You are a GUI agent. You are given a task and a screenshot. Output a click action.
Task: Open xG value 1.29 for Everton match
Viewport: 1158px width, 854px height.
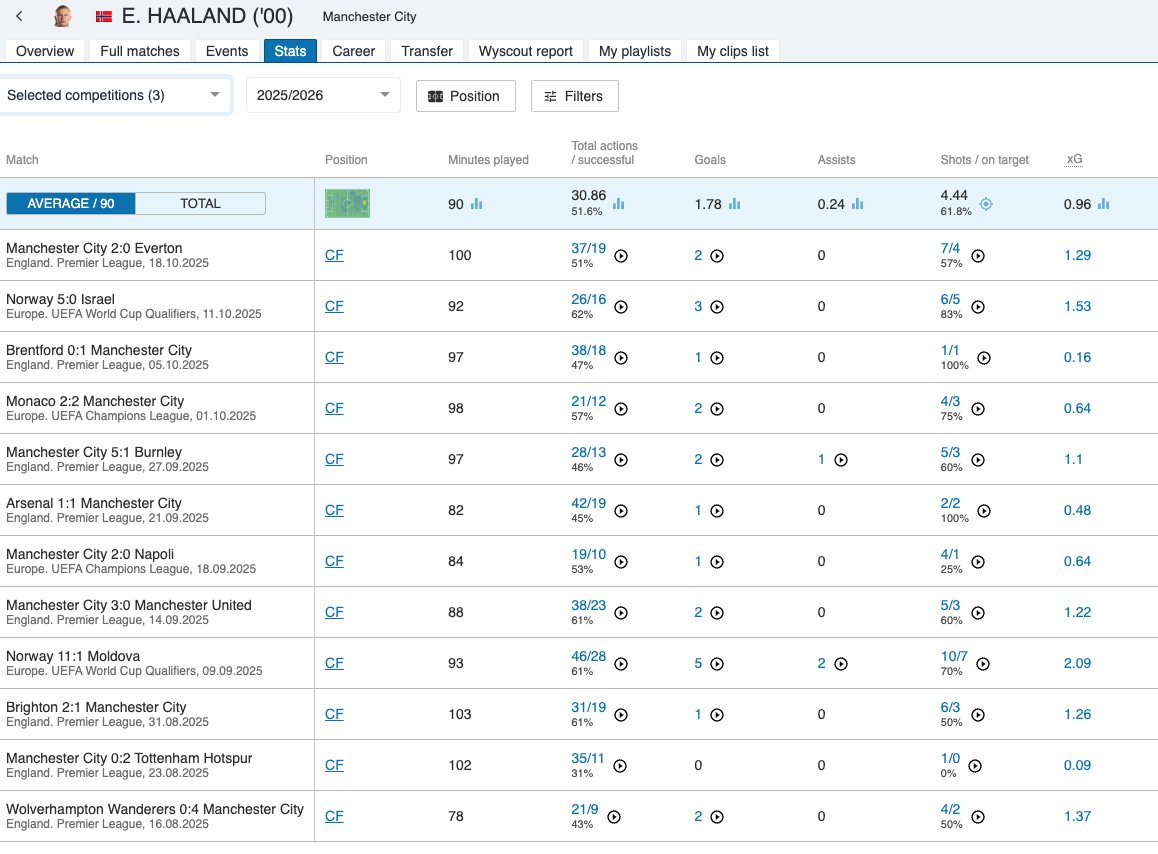tap(1077, 255)
